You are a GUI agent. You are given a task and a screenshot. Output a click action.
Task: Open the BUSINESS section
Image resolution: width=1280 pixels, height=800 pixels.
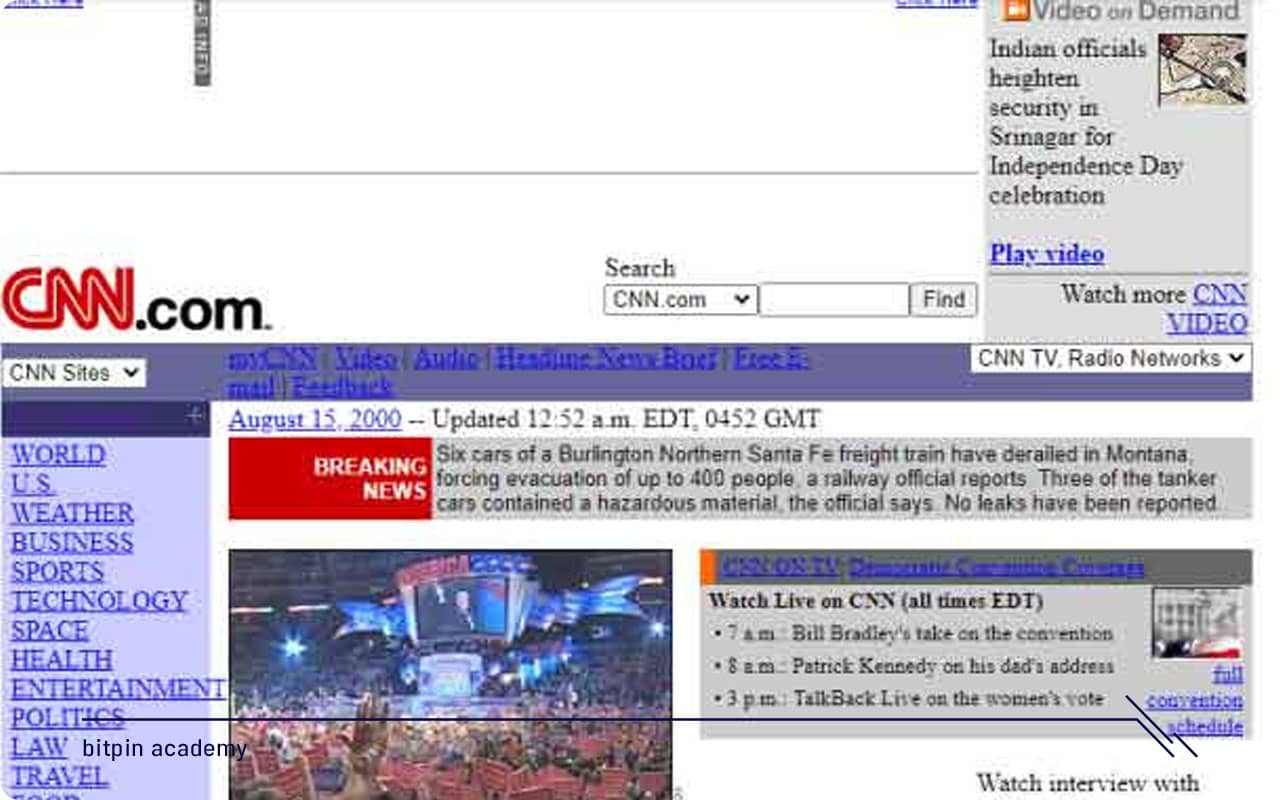click(72, 542)
